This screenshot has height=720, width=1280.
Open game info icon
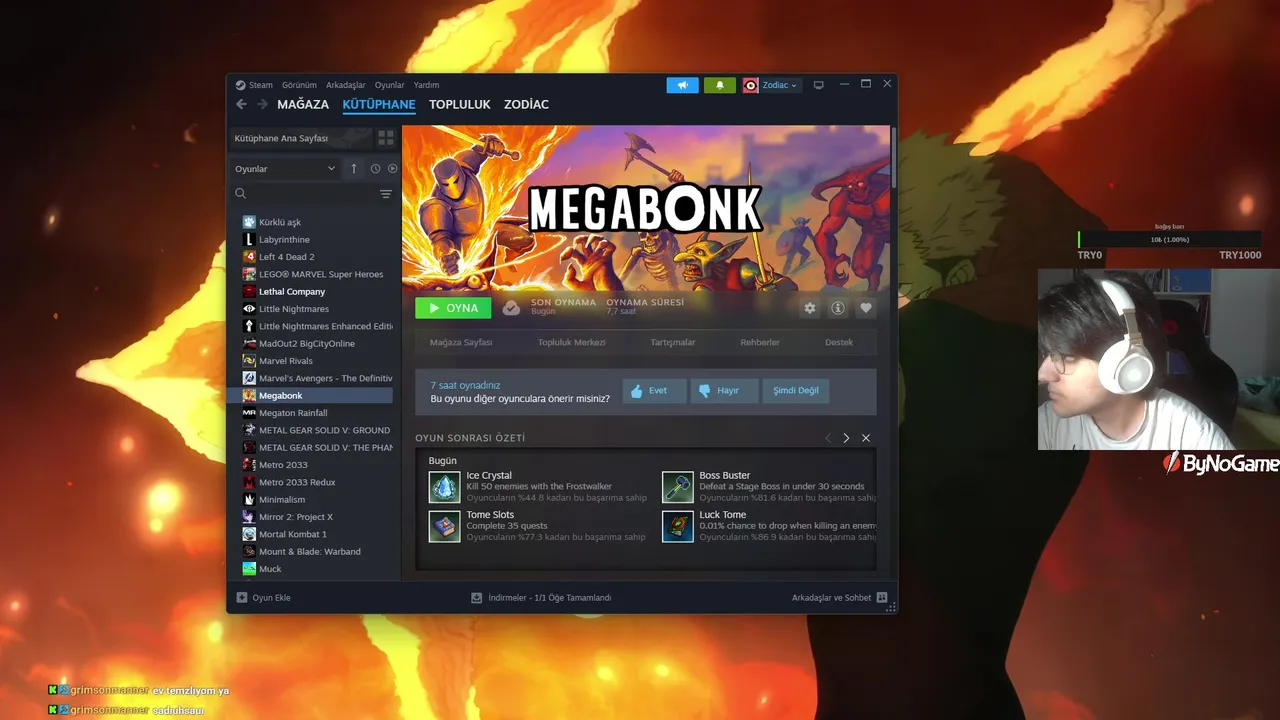(838, 308)
